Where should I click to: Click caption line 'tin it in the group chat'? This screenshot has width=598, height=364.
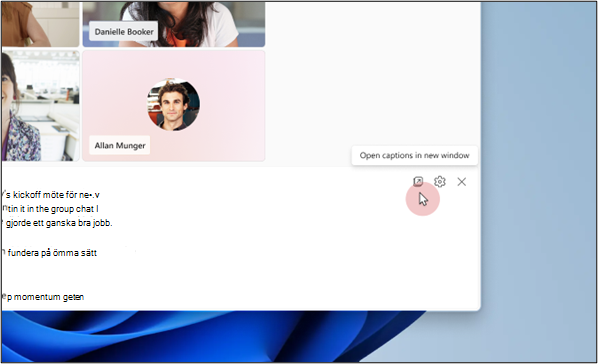(50, 209)
